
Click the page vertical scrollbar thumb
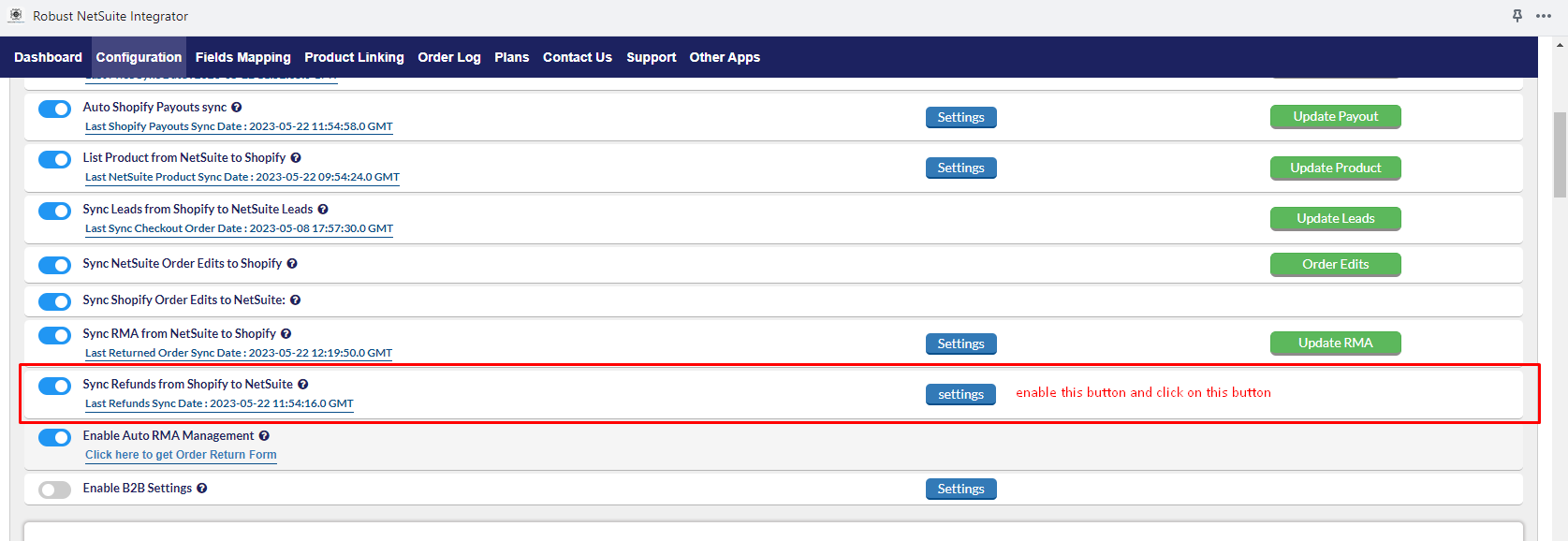(1560, 154)
